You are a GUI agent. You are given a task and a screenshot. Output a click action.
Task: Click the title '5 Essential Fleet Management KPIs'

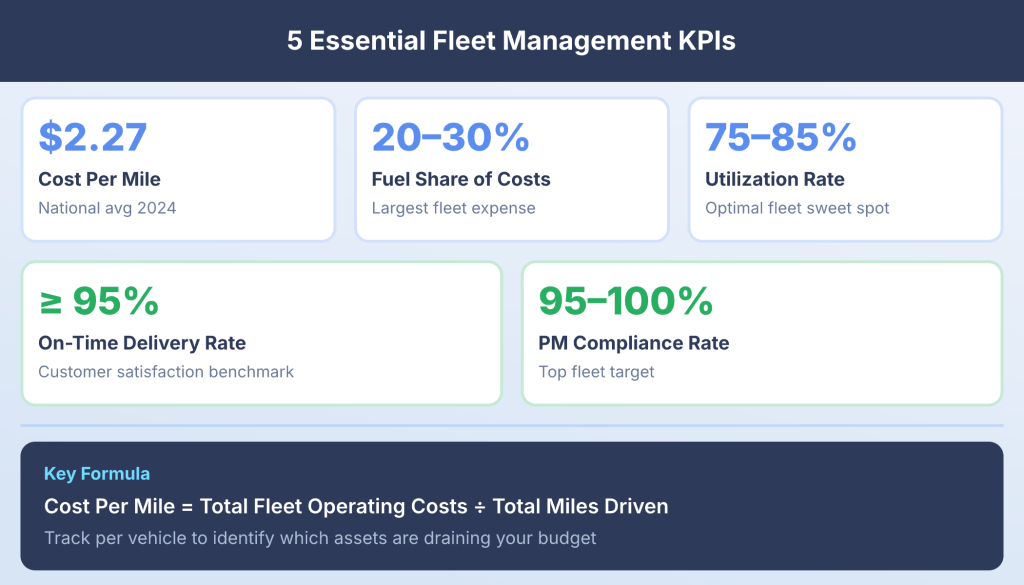point(511,40)
